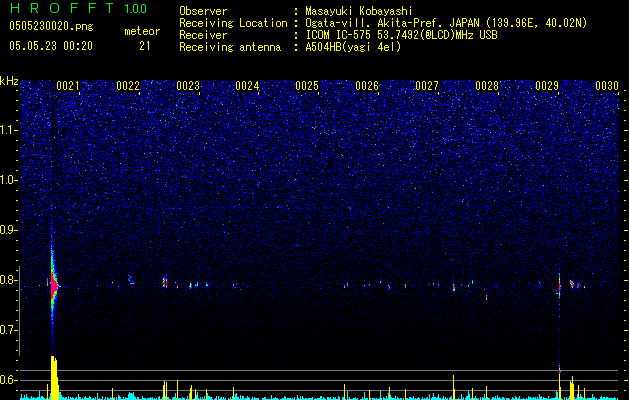Click the 1.1 kHz axis label
This screenshot has height=400, width=629.
click(x=9, y=130)
